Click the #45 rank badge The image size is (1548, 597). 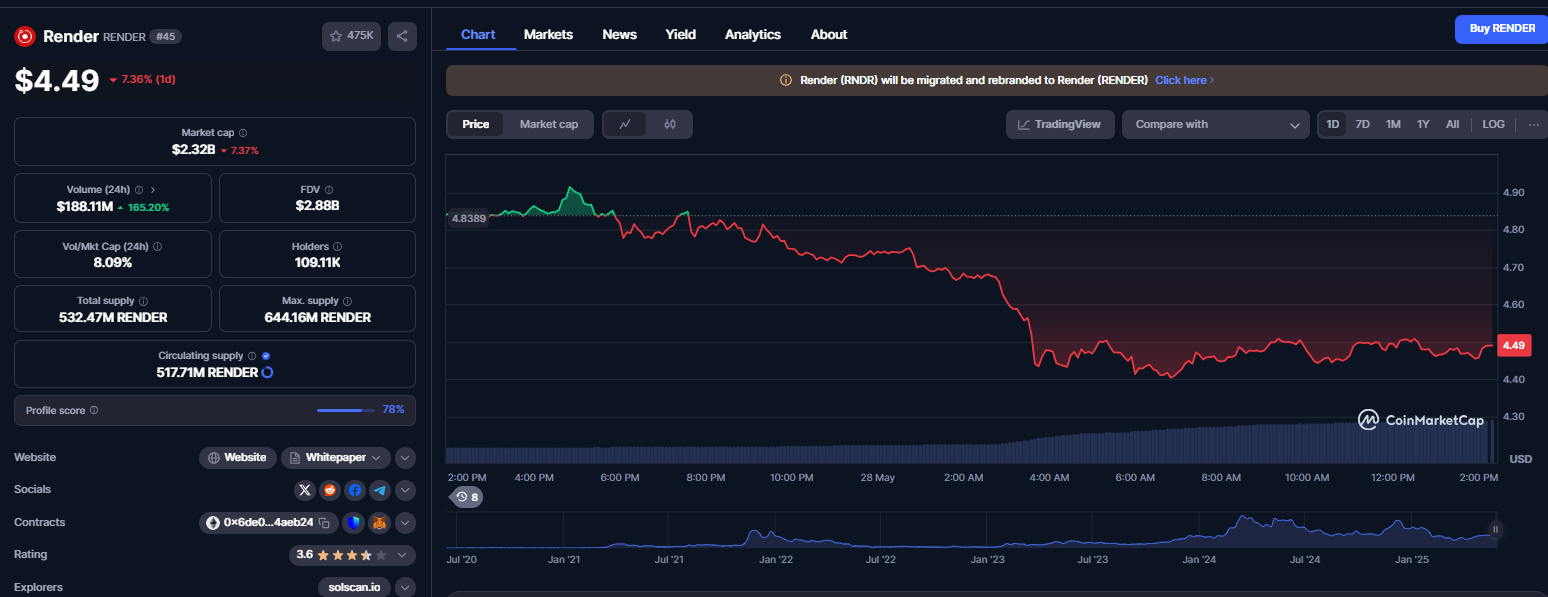166,37
